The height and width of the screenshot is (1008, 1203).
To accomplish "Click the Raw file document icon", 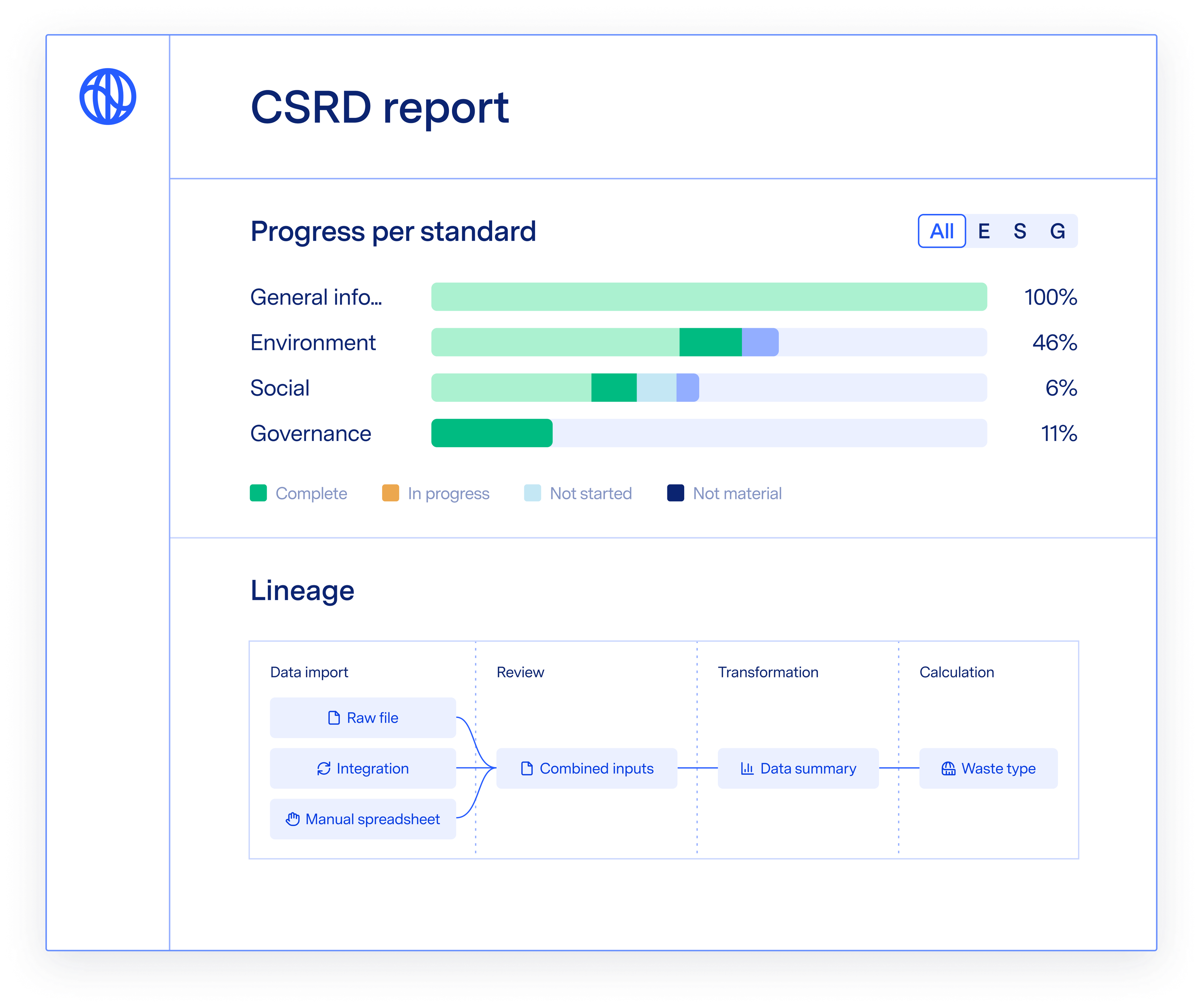I will [x=334, y=718].
